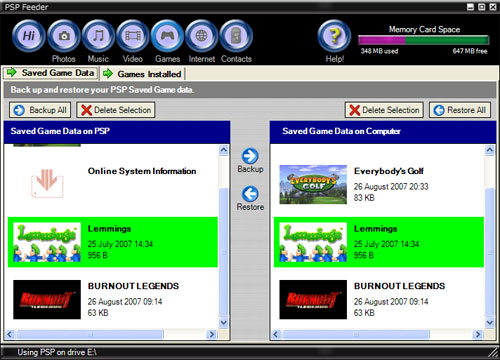Select BURNOUT LEGENDS title in PSP list
500x360 pixels.
[133, 286]
